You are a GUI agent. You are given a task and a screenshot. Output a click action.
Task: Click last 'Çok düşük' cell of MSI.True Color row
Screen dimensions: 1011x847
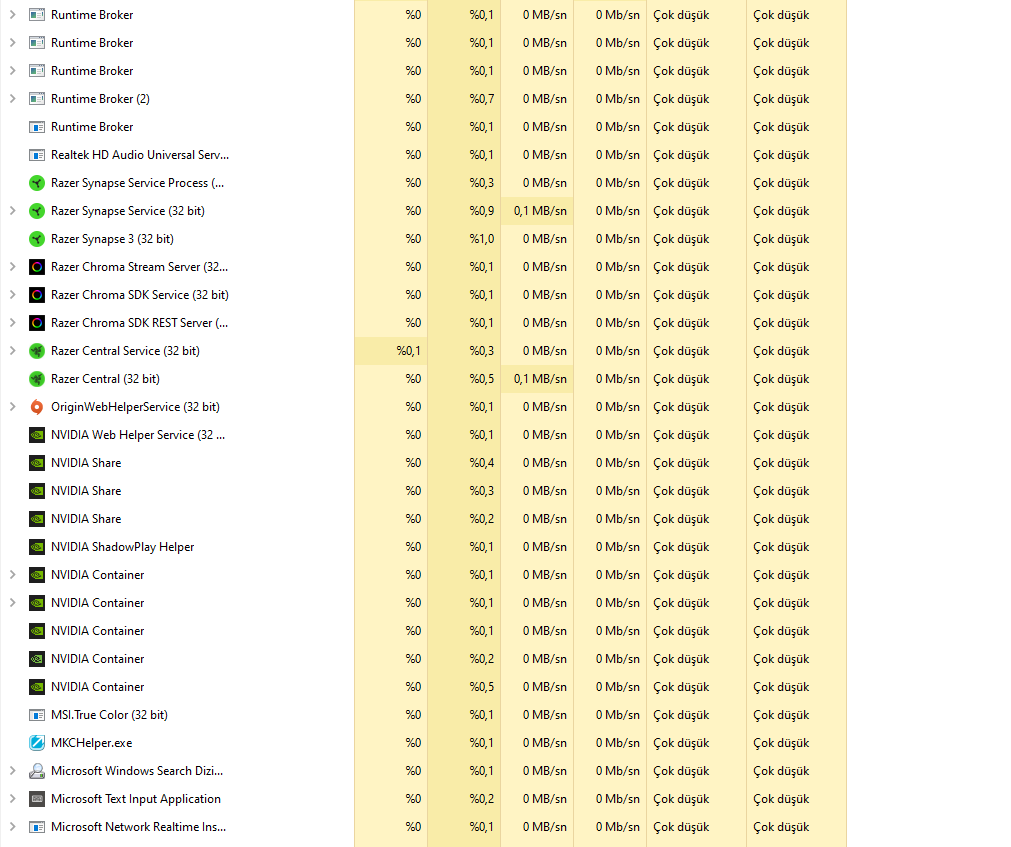[x=781, y=715]
